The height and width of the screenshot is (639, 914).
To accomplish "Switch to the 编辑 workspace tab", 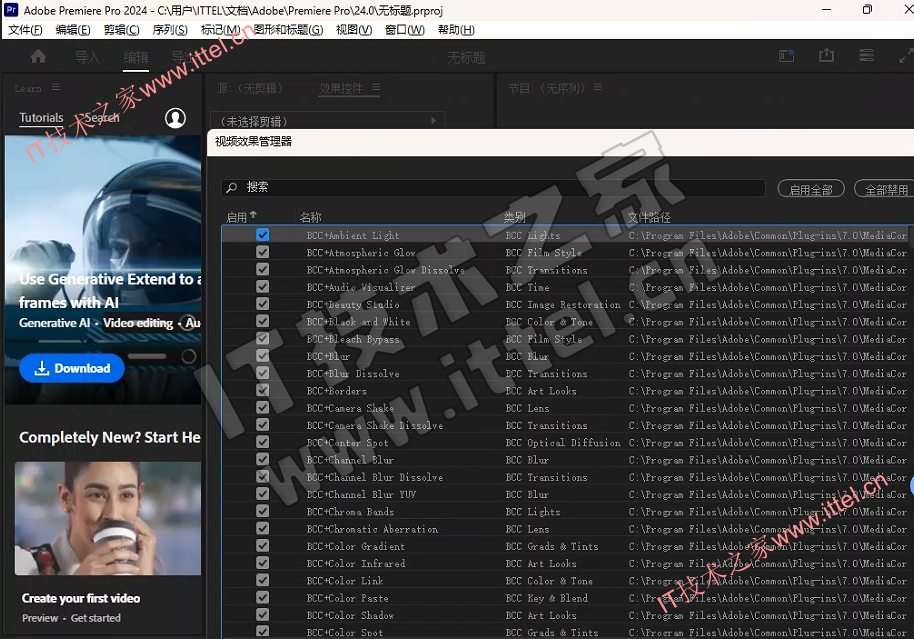I will point(135,57).
